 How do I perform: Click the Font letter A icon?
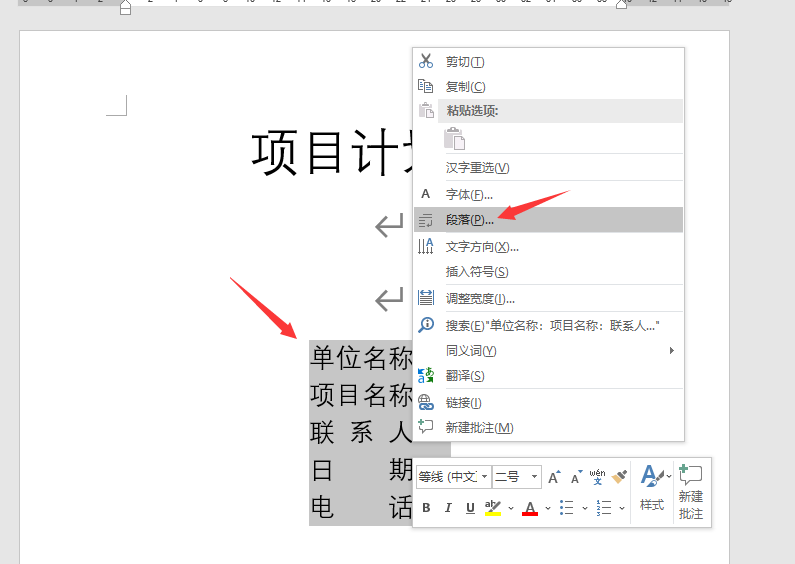tap(425, 194)
